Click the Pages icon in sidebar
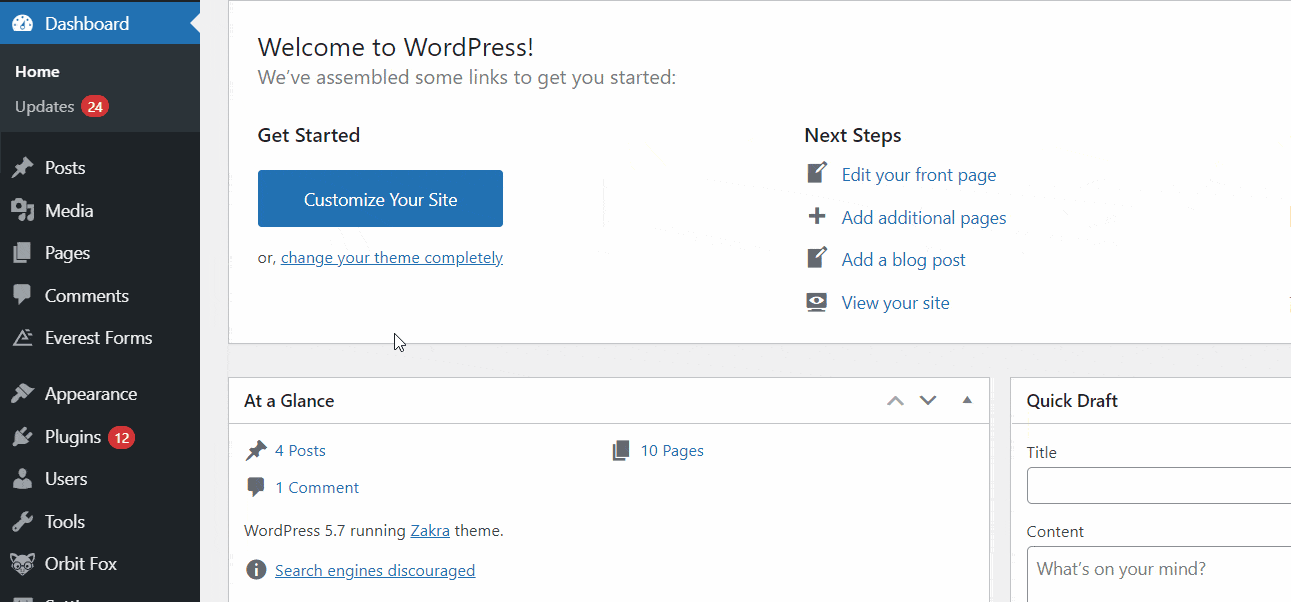Screen dimensions: 1291x602 [x=22, y=253]
